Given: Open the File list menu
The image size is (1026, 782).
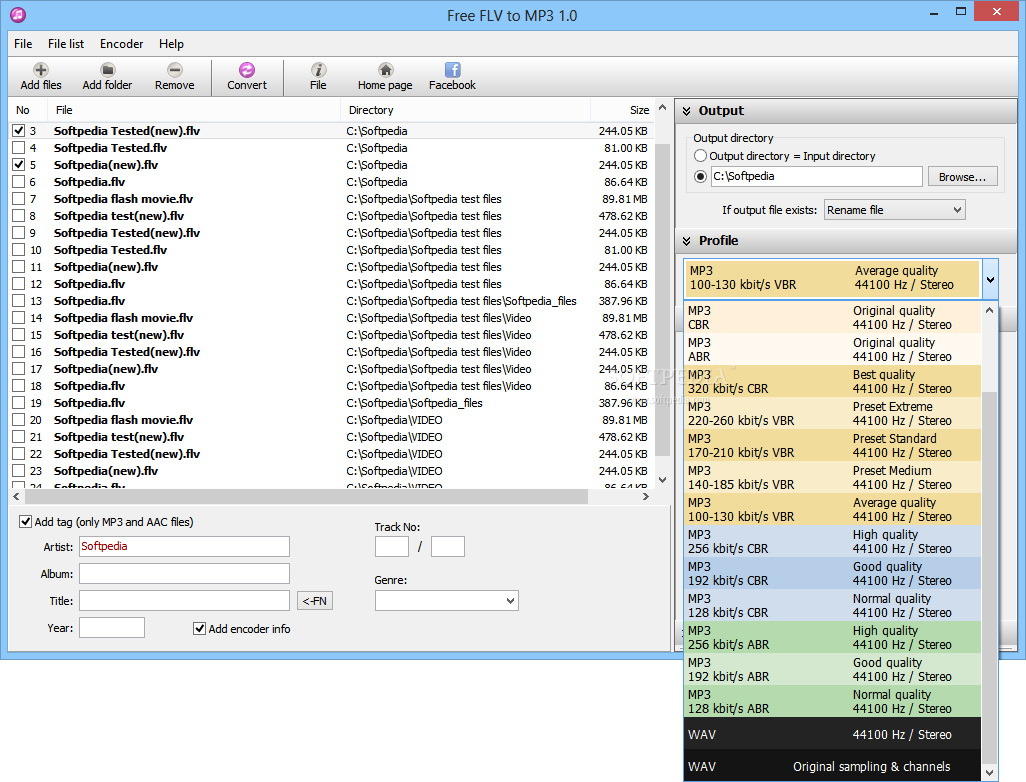Looking at the screenshot, I should coord(66,44).
